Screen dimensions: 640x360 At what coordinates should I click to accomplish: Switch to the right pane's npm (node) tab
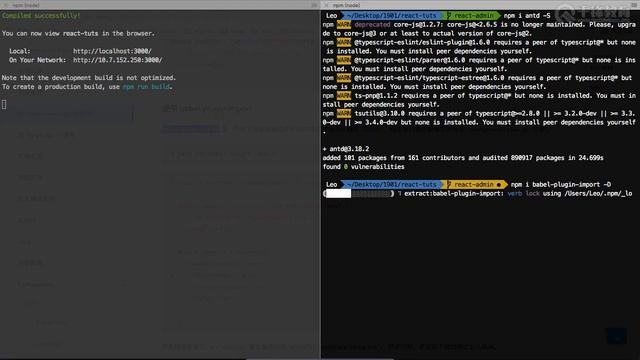click(x=346, y=5)
